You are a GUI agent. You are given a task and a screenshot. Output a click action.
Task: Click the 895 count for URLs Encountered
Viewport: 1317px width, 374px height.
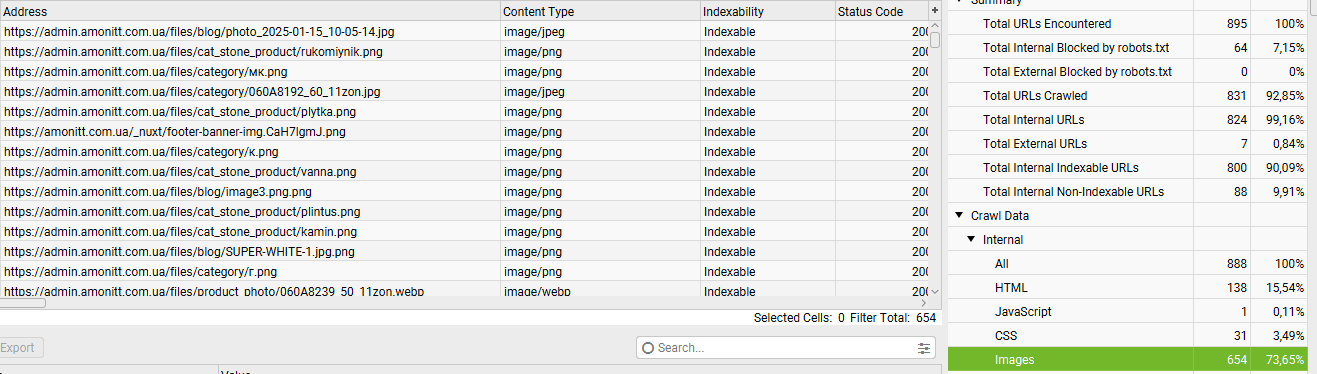click(1236, 23)
